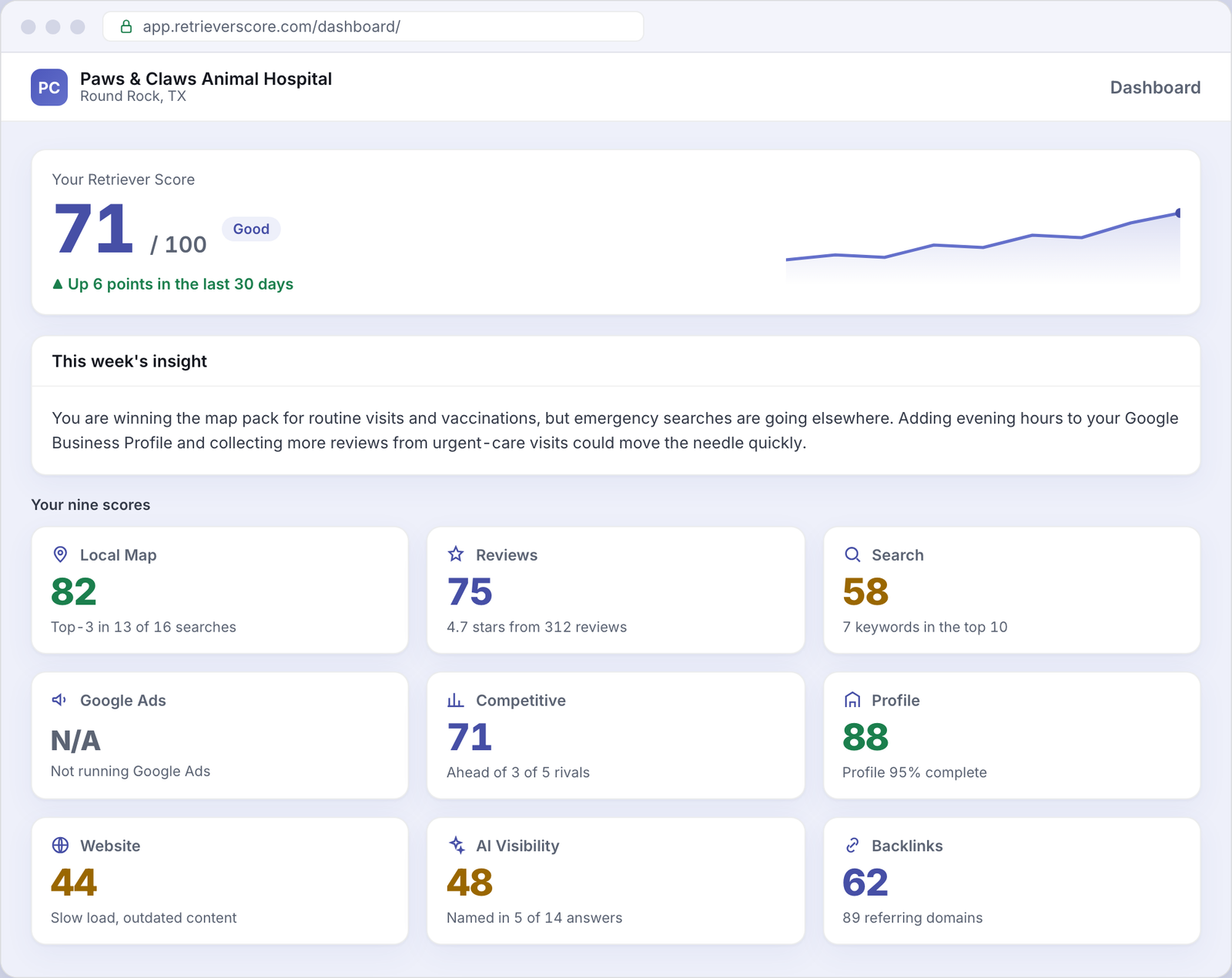Click '7 keywords in the top 10'
This screenshot has height=978, width=1232.
pyautogui.click(x=925, y=627)
